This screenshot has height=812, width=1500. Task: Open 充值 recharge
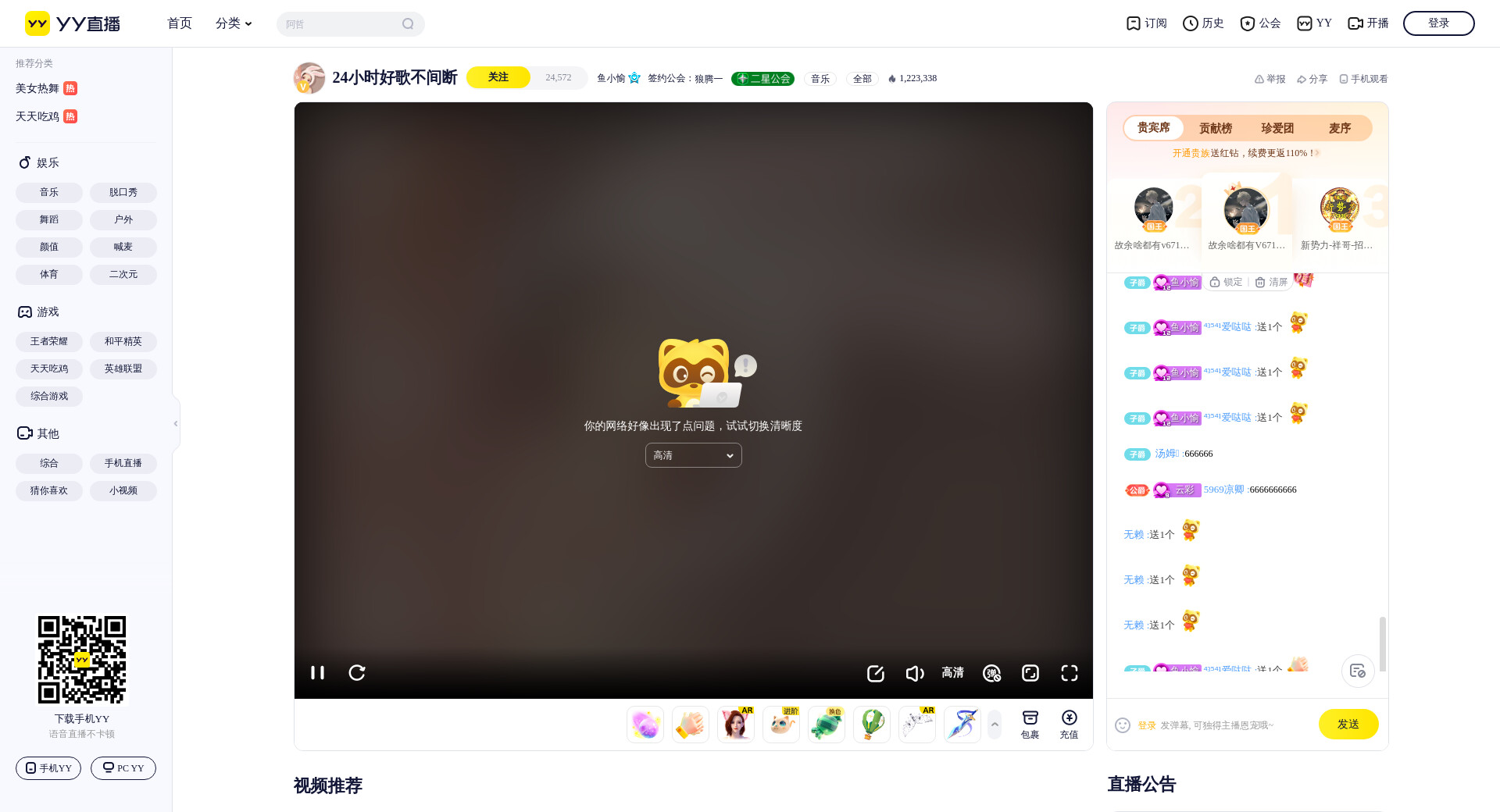(x=1070, y=725)
